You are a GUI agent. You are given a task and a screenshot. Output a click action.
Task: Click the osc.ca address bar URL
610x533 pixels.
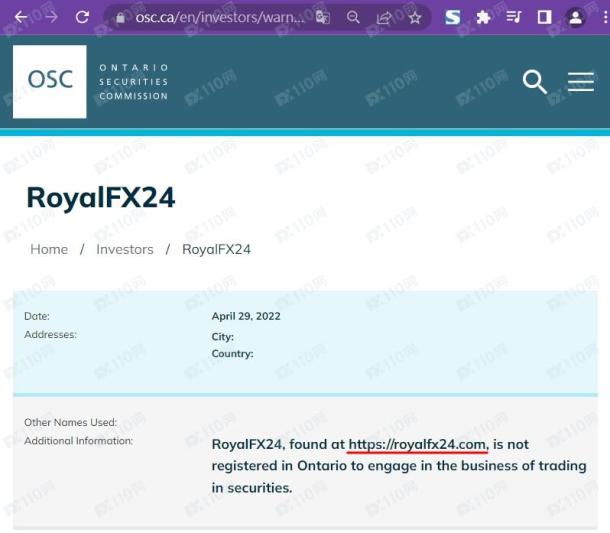220,18
